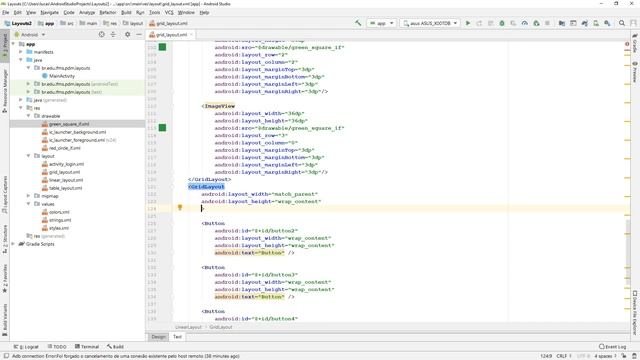Click the upper green square gutter preview swatch
The width and height of the screenshot is (640, 360).
[162, 47]
